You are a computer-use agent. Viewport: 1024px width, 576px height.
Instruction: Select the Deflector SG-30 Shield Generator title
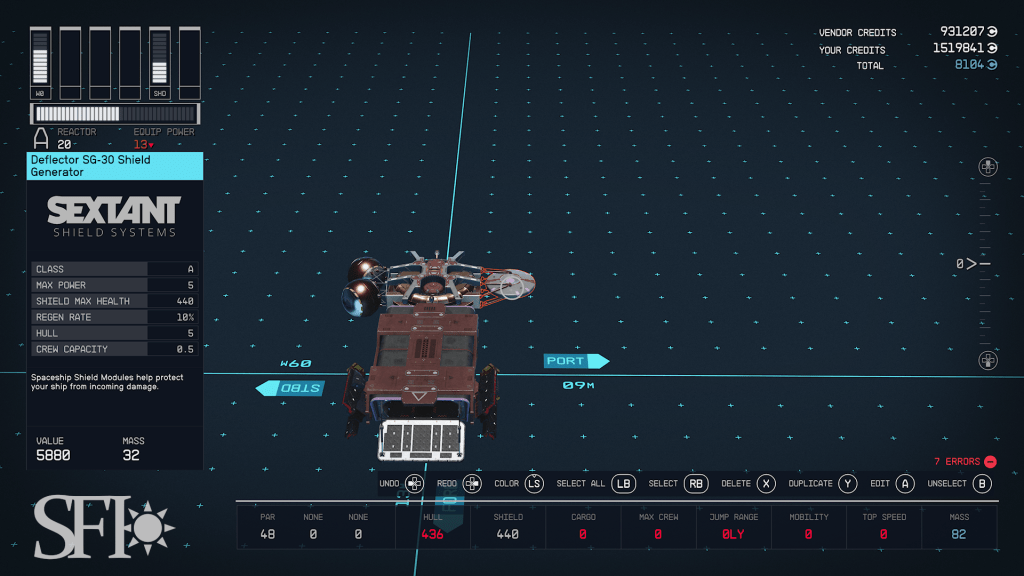[x=115, y=166]
